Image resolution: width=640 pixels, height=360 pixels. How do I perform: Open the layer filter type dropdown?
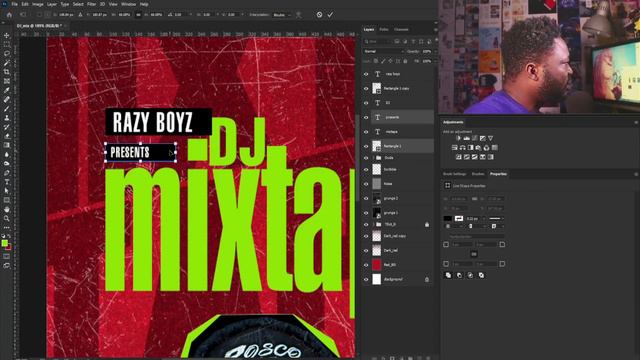click(x=378, y=42)
